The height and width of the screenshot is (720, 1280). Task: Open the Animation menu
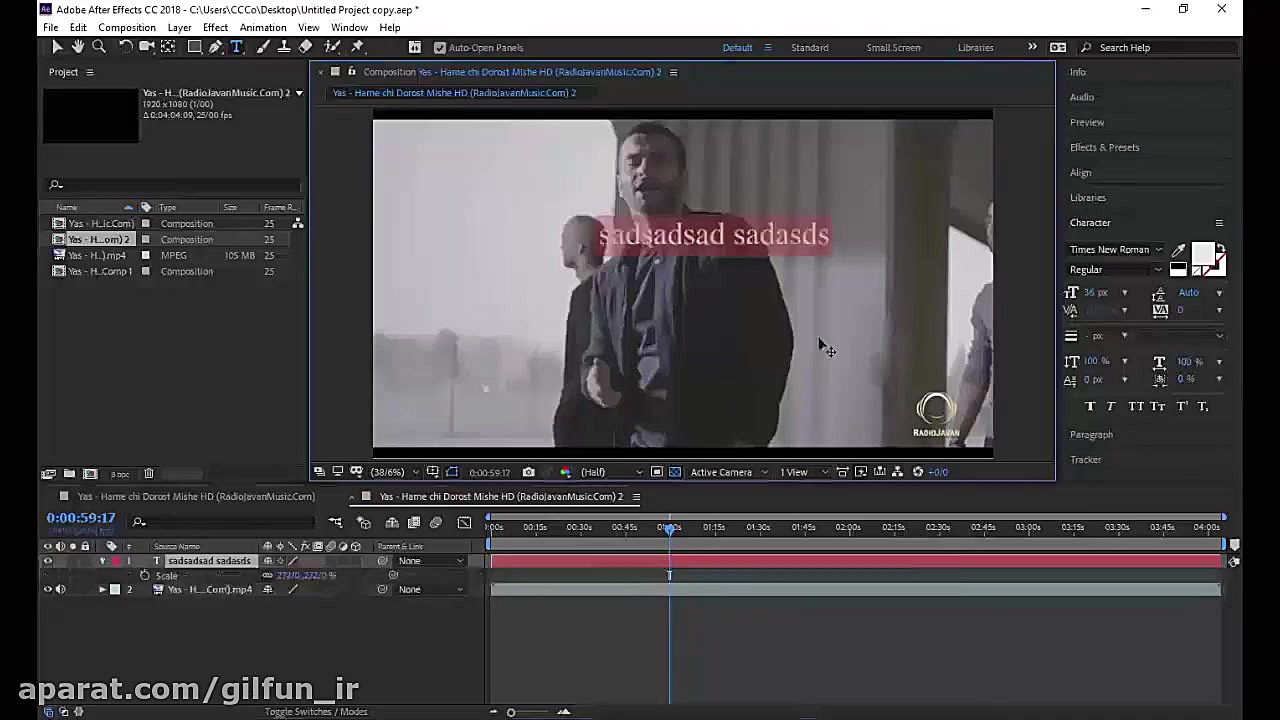(263, 27)
